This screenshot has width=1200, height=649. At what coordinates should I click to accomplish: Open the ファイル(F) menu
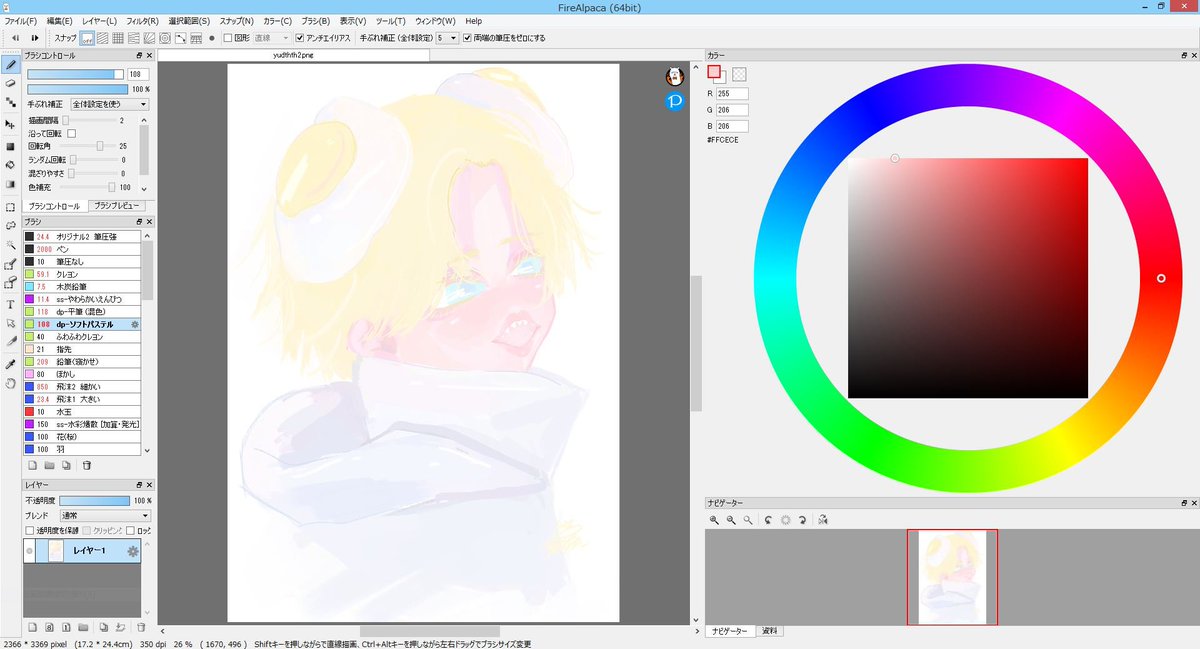(21, 21)
